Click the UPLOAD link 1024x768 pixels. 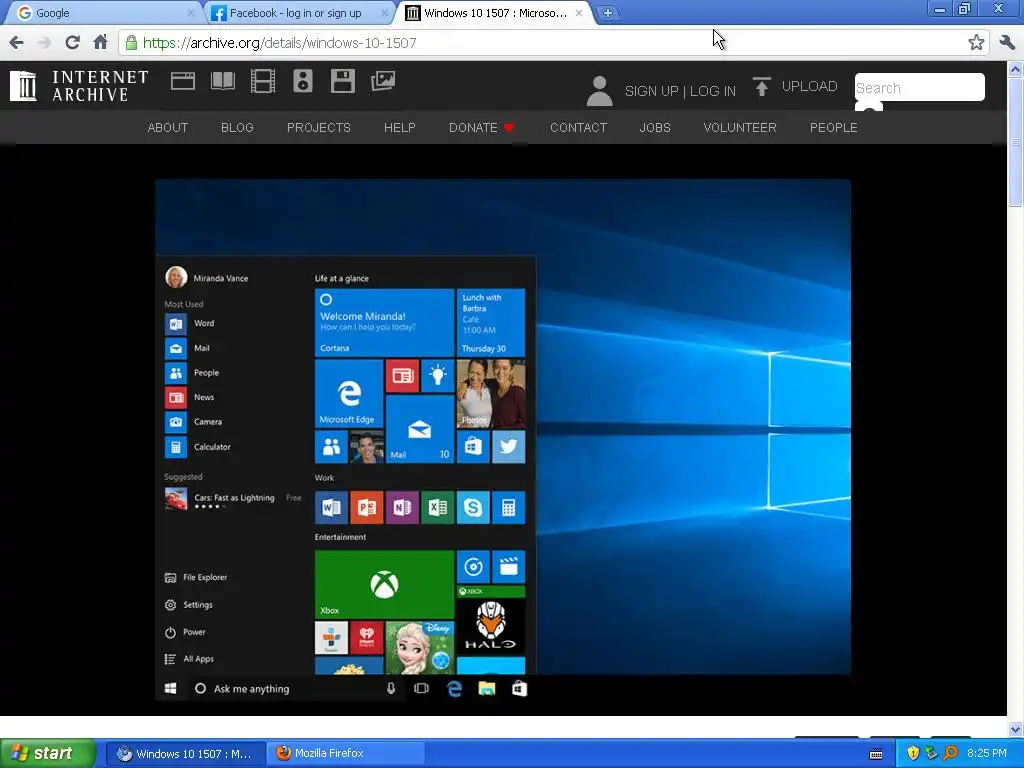click(809, 87)
